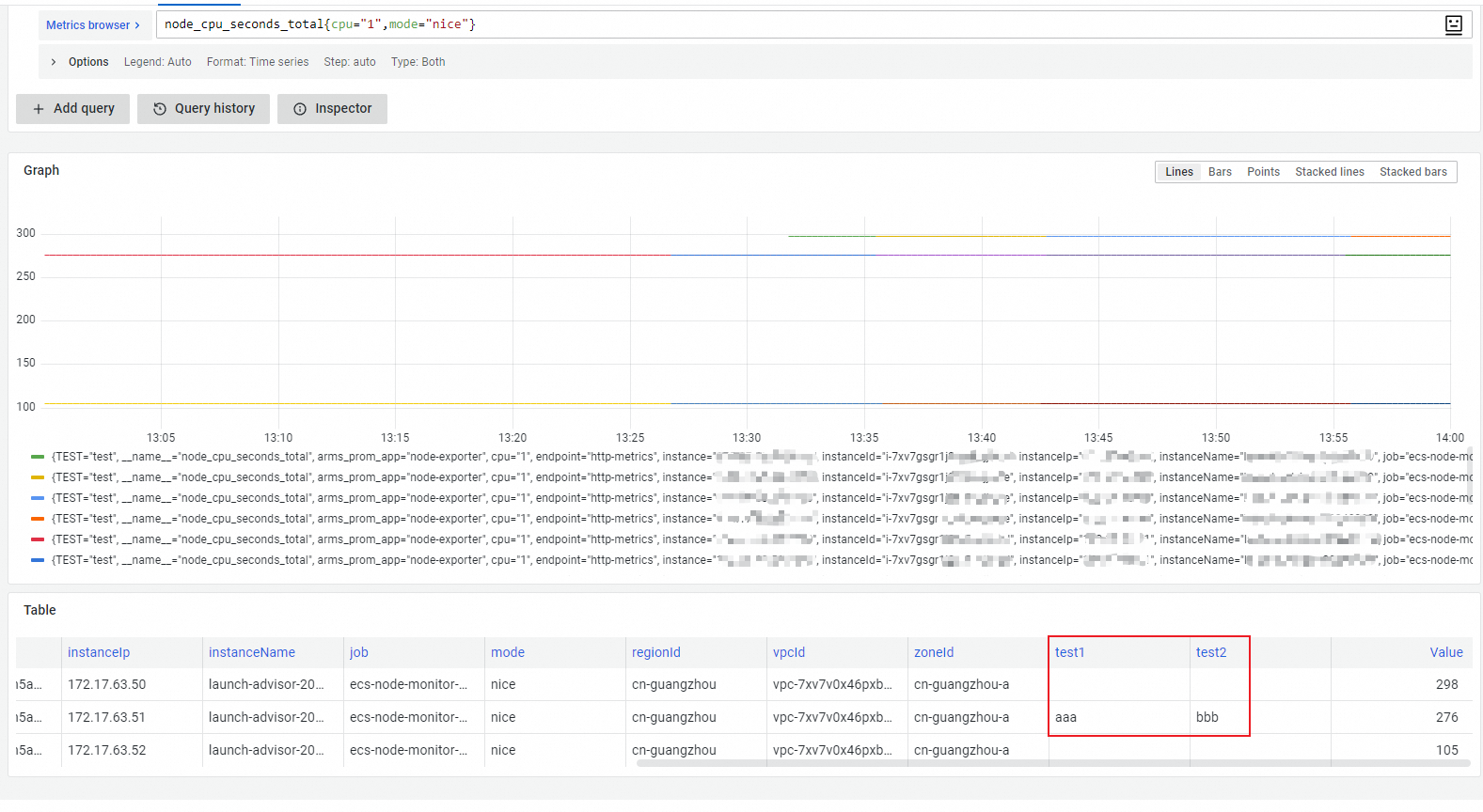Sort table by vpcId column
The height and width of the screenshot is (812, 1483).
pos(789,652)
